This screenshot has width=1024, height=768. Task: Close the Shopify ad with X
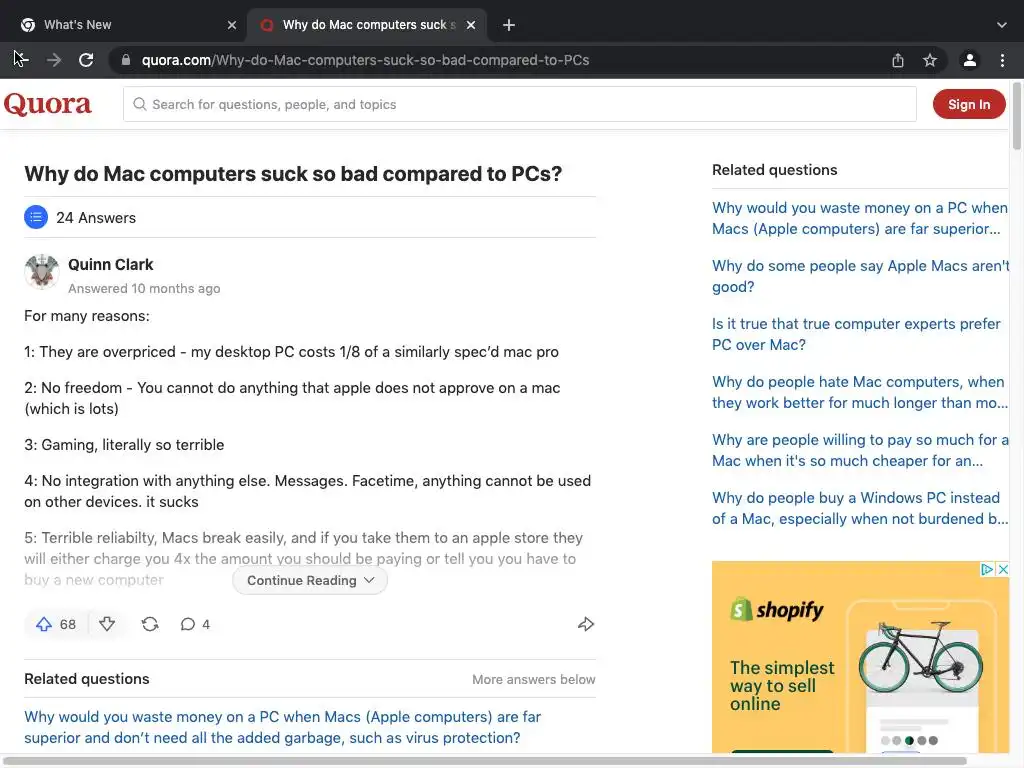[x=1003, y=569]
